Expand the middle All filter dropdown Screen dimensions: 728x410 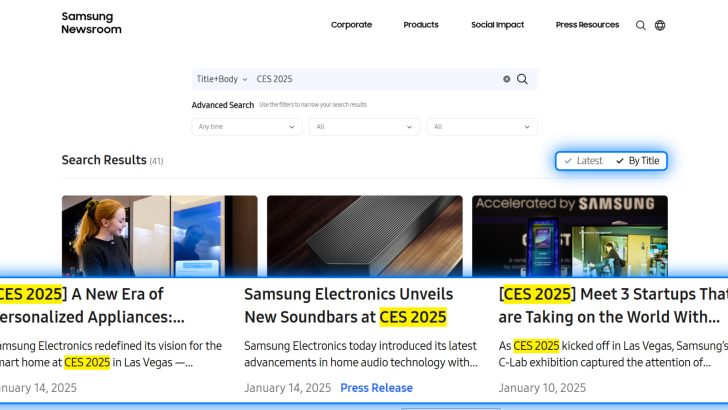364,127
